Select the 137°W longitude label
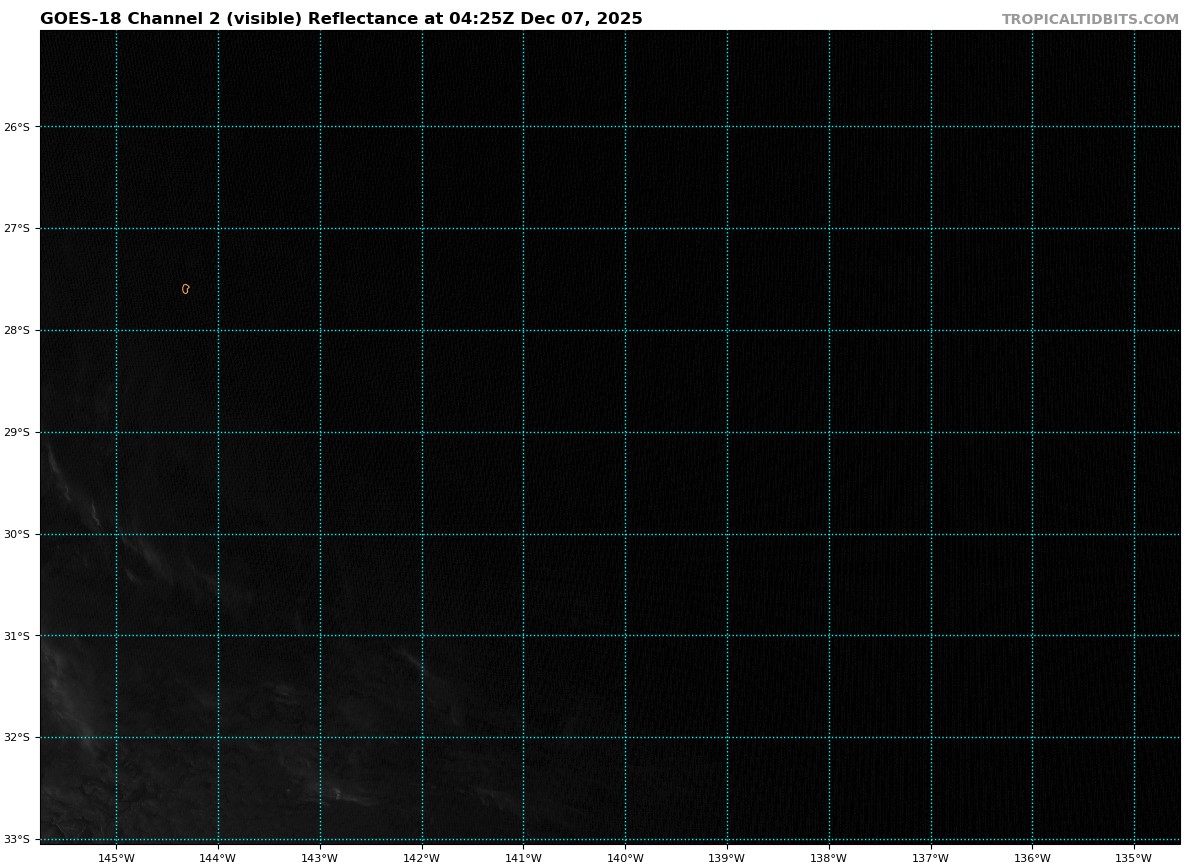The image size is (1200, 867). click(x=931, y=858)
